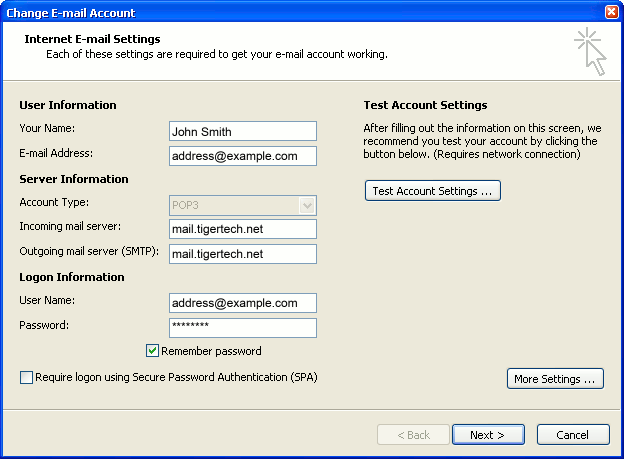Image resolution: width=624 pixels, height=459 pixels.
Task: Close the Change E-mail Account dialog
Action: 611,12
